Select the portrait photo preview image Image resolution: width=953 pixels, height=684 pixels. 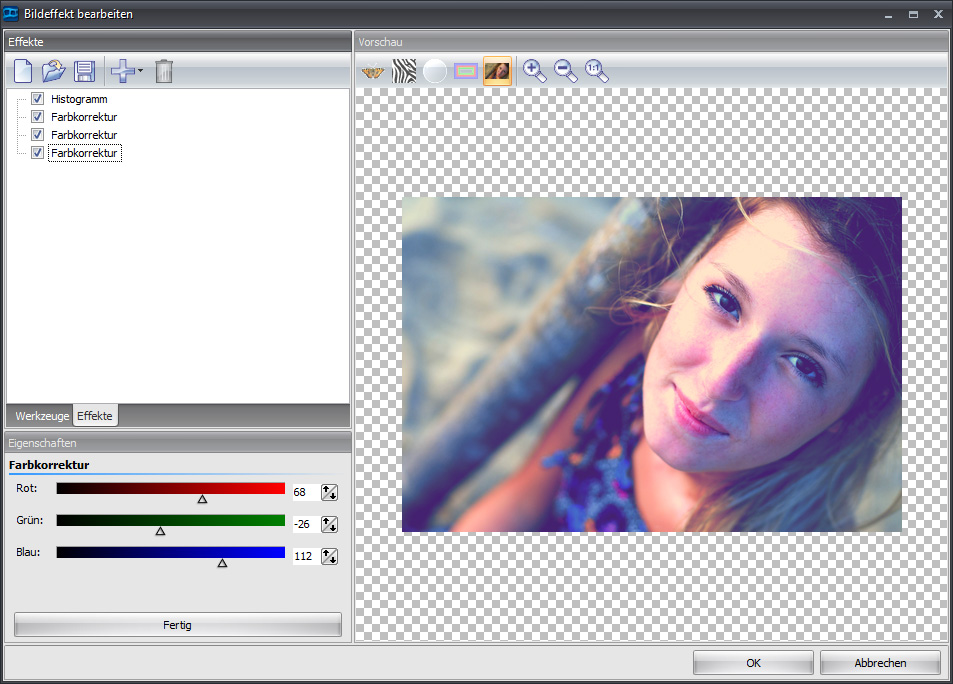[x=497, y=71]
